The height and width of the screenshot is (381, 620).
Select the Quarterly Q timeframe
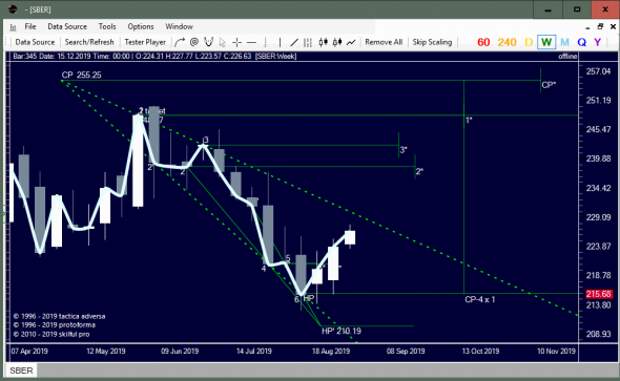582,42
